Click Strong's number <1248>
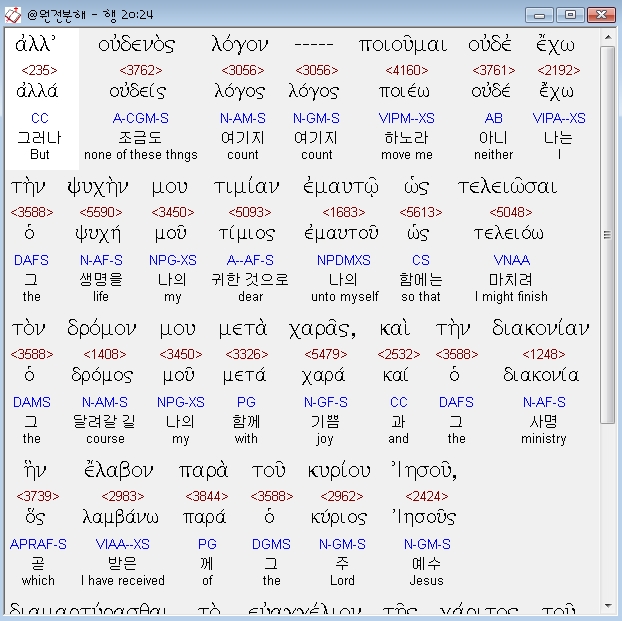Image resolution: width=622 pixels, height=621 pixels. click(x=543, y=354)
